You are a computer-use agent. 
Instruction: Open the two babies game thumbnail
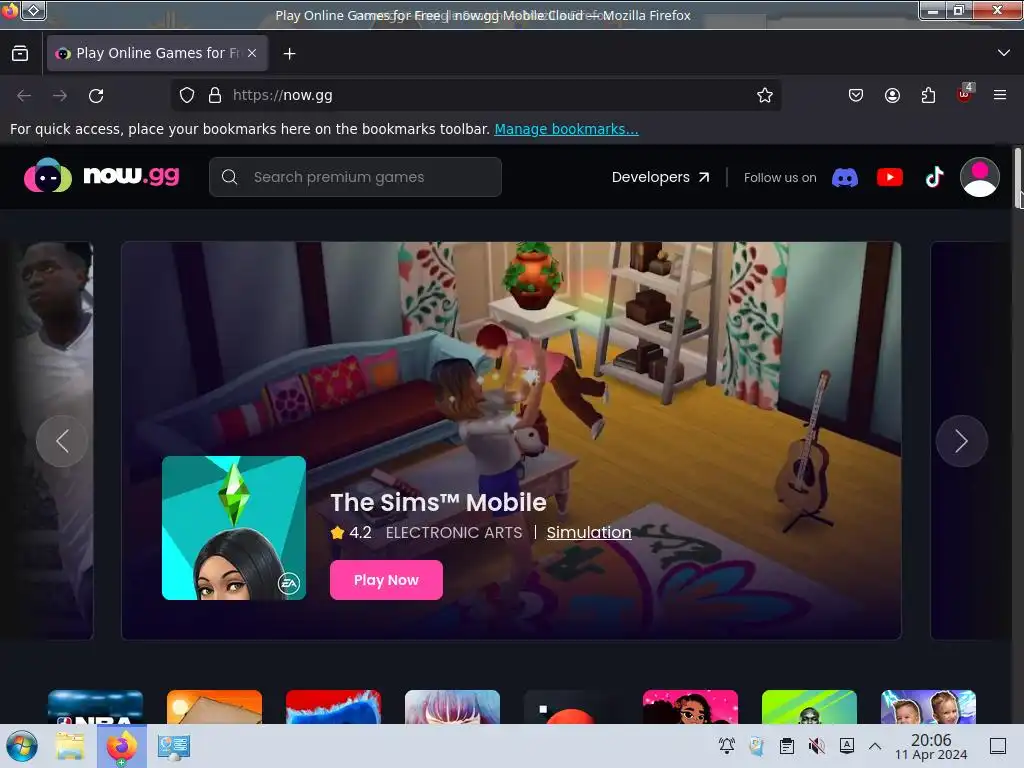tap(928, 707)
